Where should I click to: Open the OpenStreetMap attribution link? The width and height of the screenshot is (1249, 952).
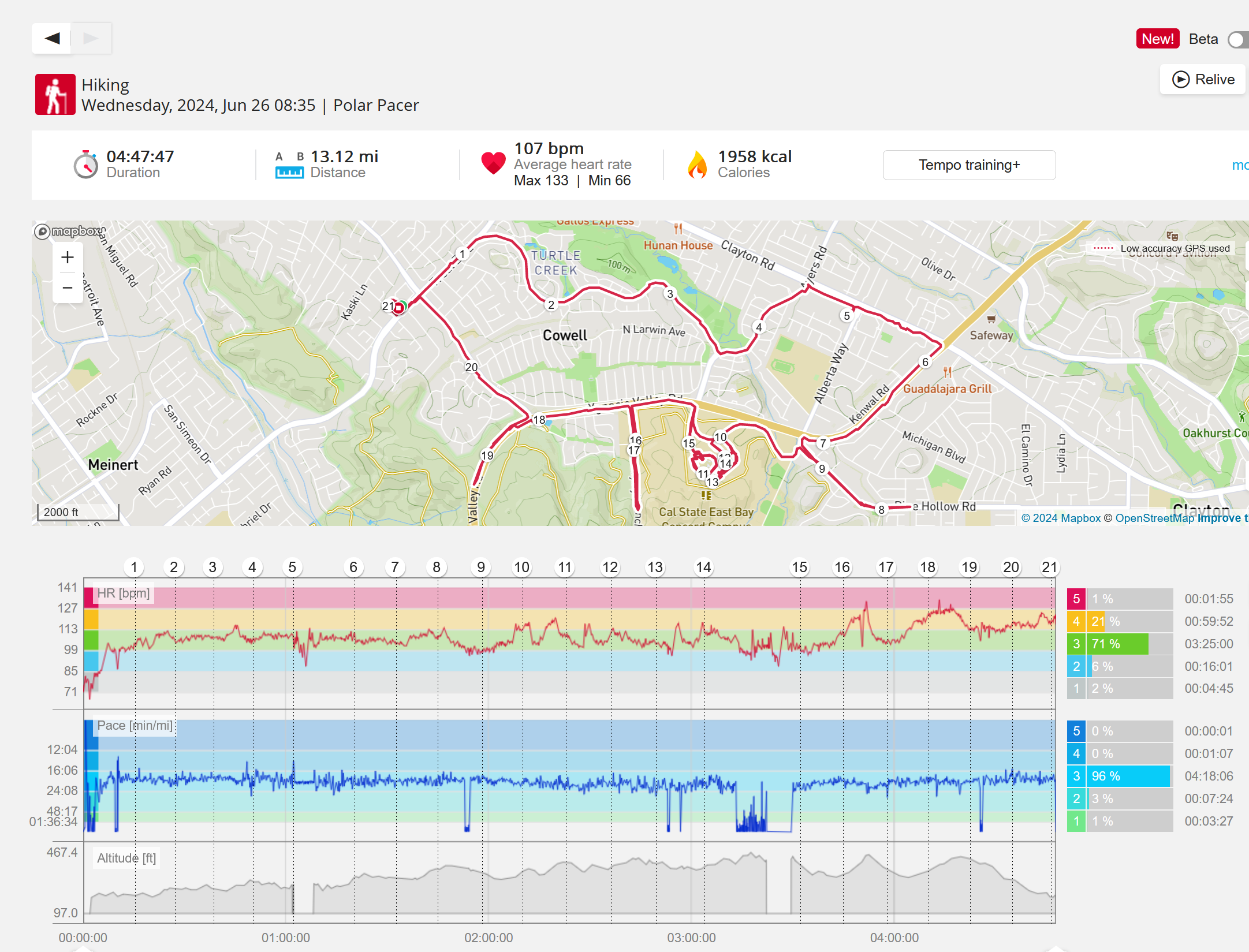pyautogui.click(x=1154, y=518)
